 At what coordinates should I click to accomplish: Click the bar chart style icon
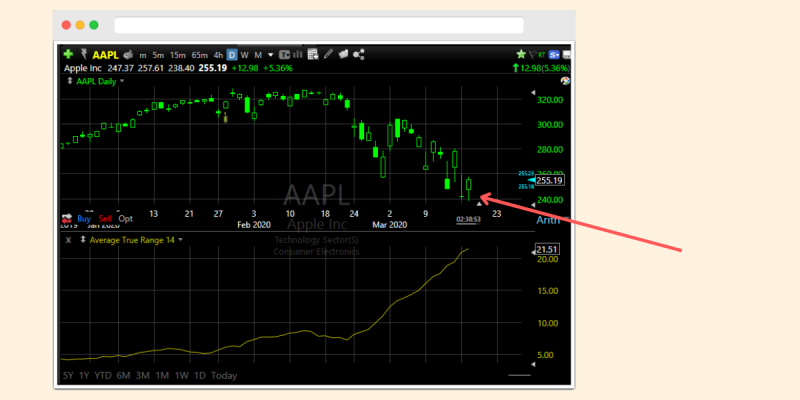tap(298, 55)
